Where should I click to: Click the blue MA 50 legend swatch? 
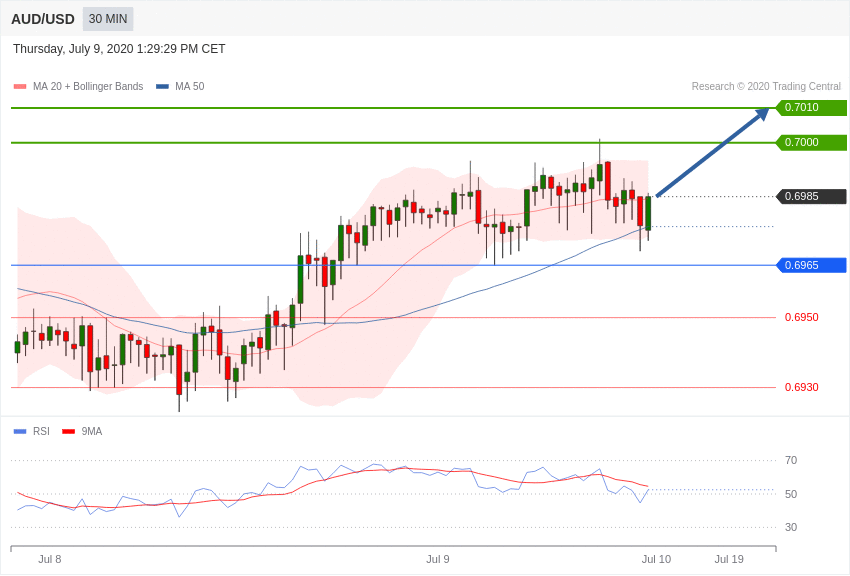(162, 87)
